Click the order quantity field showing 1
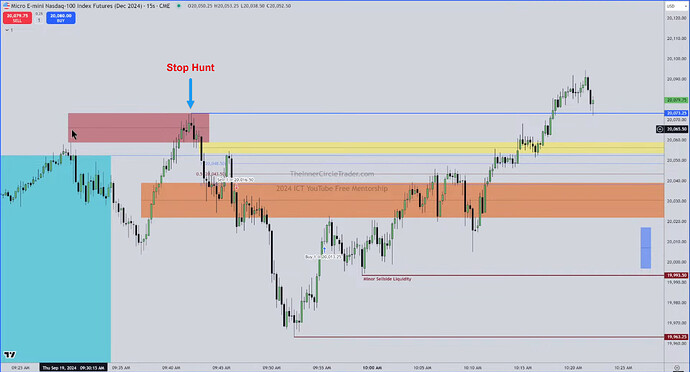Image resolution: width=690 pixels, height=372 pixels. pos(39,20)
